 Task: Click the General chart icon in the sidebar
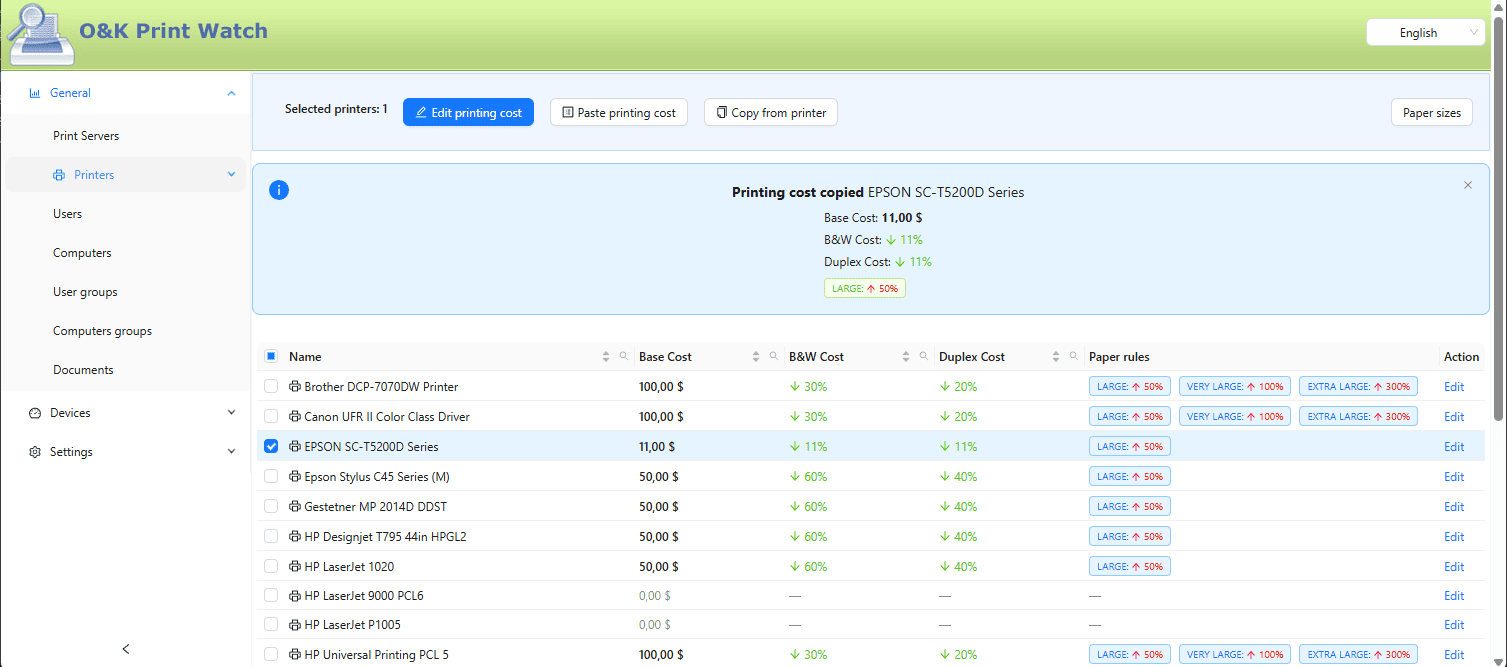tap(35, 93)
